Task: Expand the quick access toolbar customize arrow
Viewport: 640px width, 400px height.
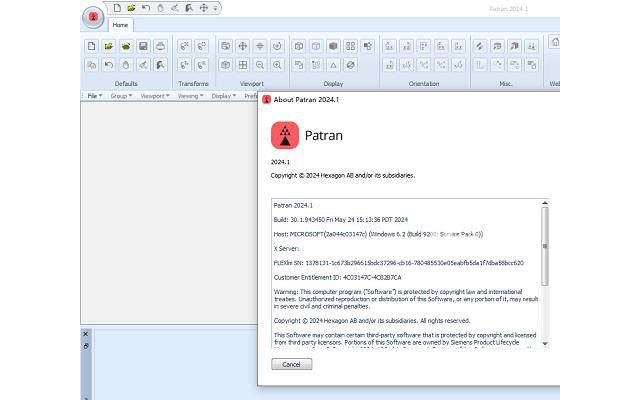Action: (215, 8)
